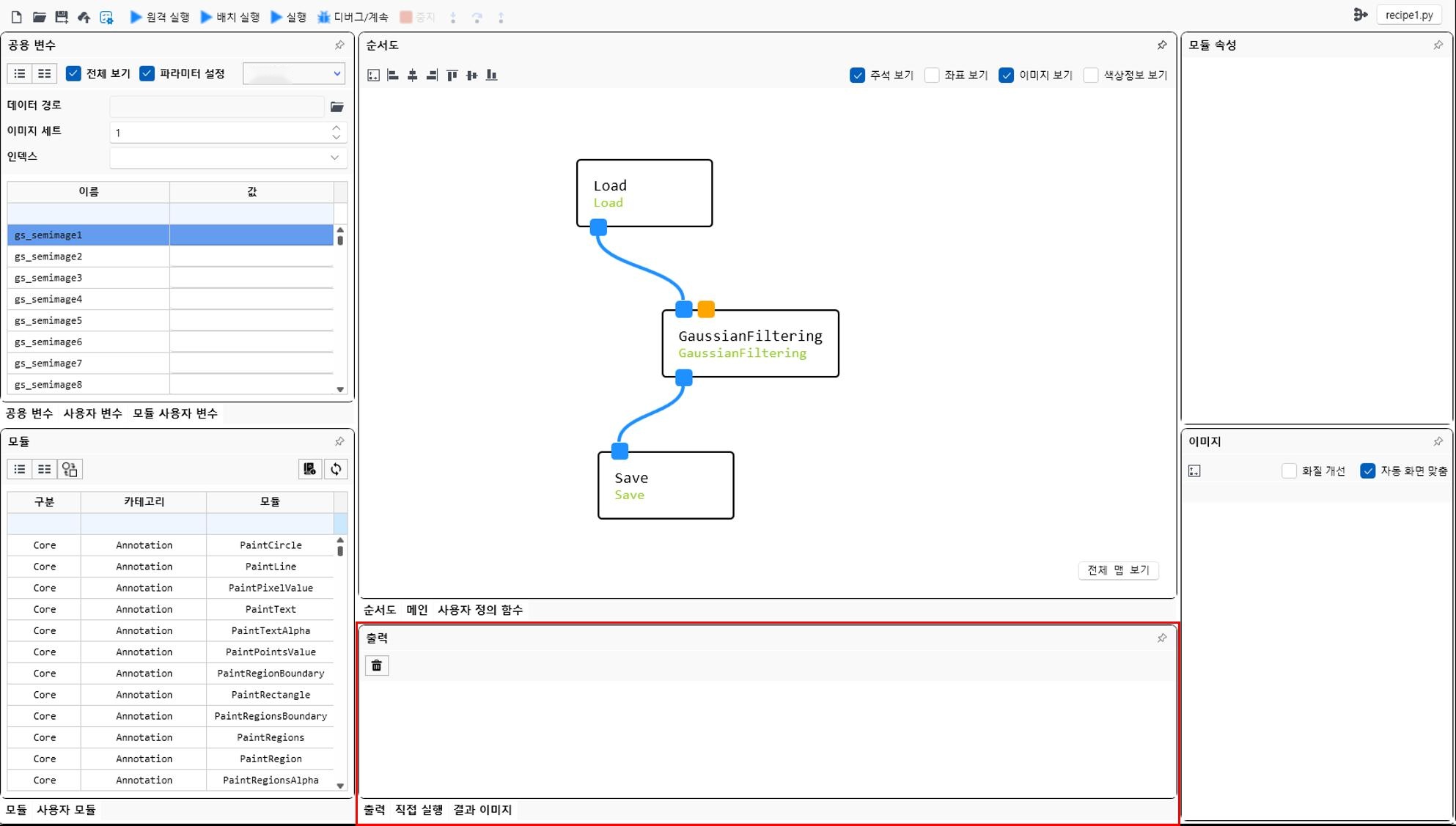Select the GaussianFiltering node
The image size is (1456, 826).
click(750, 344)
